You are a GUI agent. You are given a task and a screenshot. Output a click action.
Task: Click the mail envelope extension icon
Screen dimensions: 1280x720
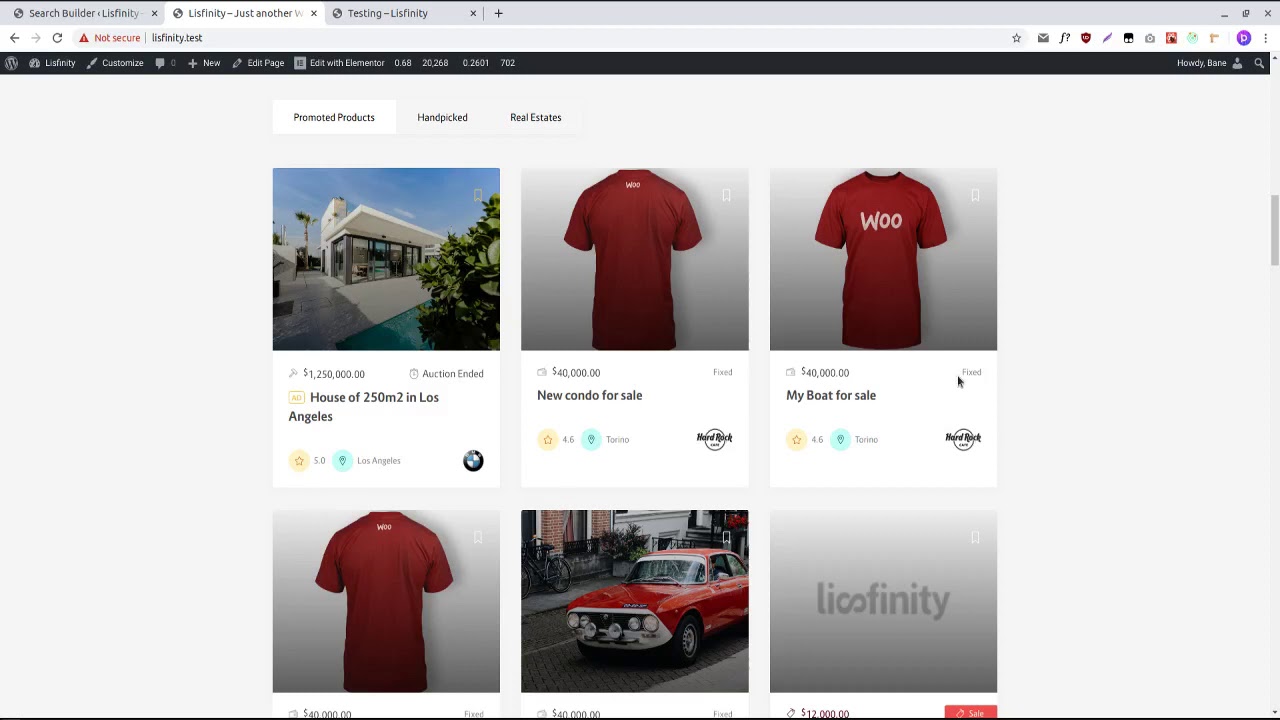tap(1043, 38)
